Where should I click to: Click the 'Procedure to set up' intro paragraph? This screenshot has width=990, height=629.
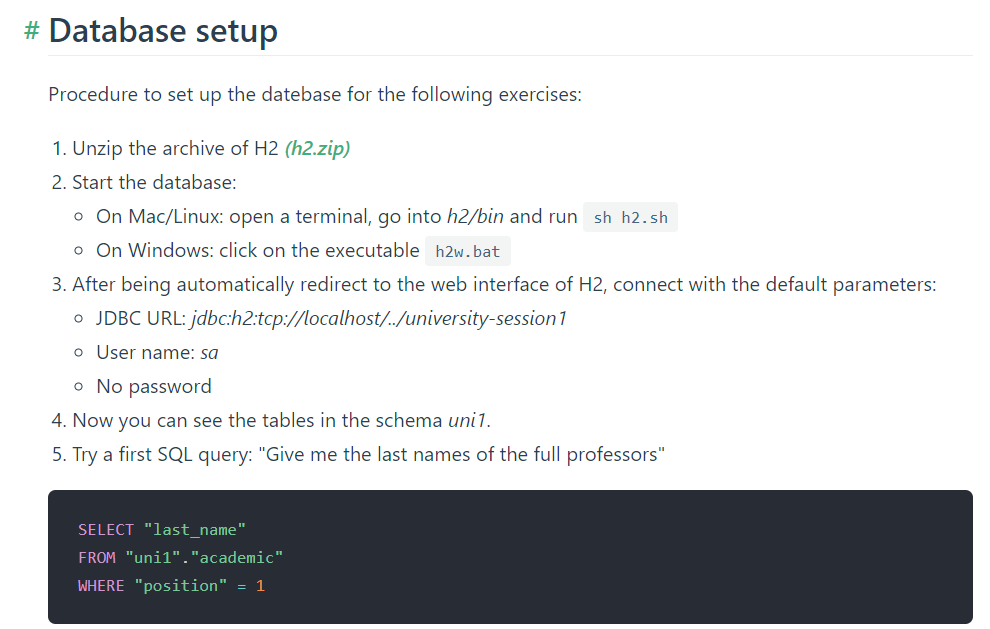[x=314, y=95]
